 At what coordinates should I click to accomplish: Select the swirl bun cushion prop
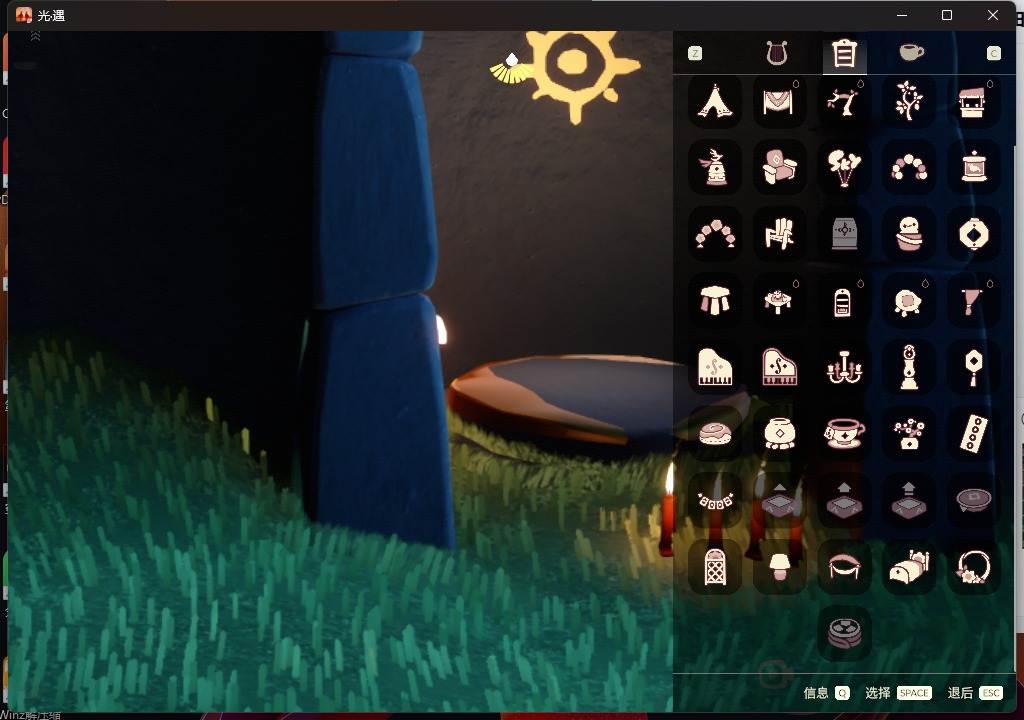pyautogui.click(x=714, y=433)
